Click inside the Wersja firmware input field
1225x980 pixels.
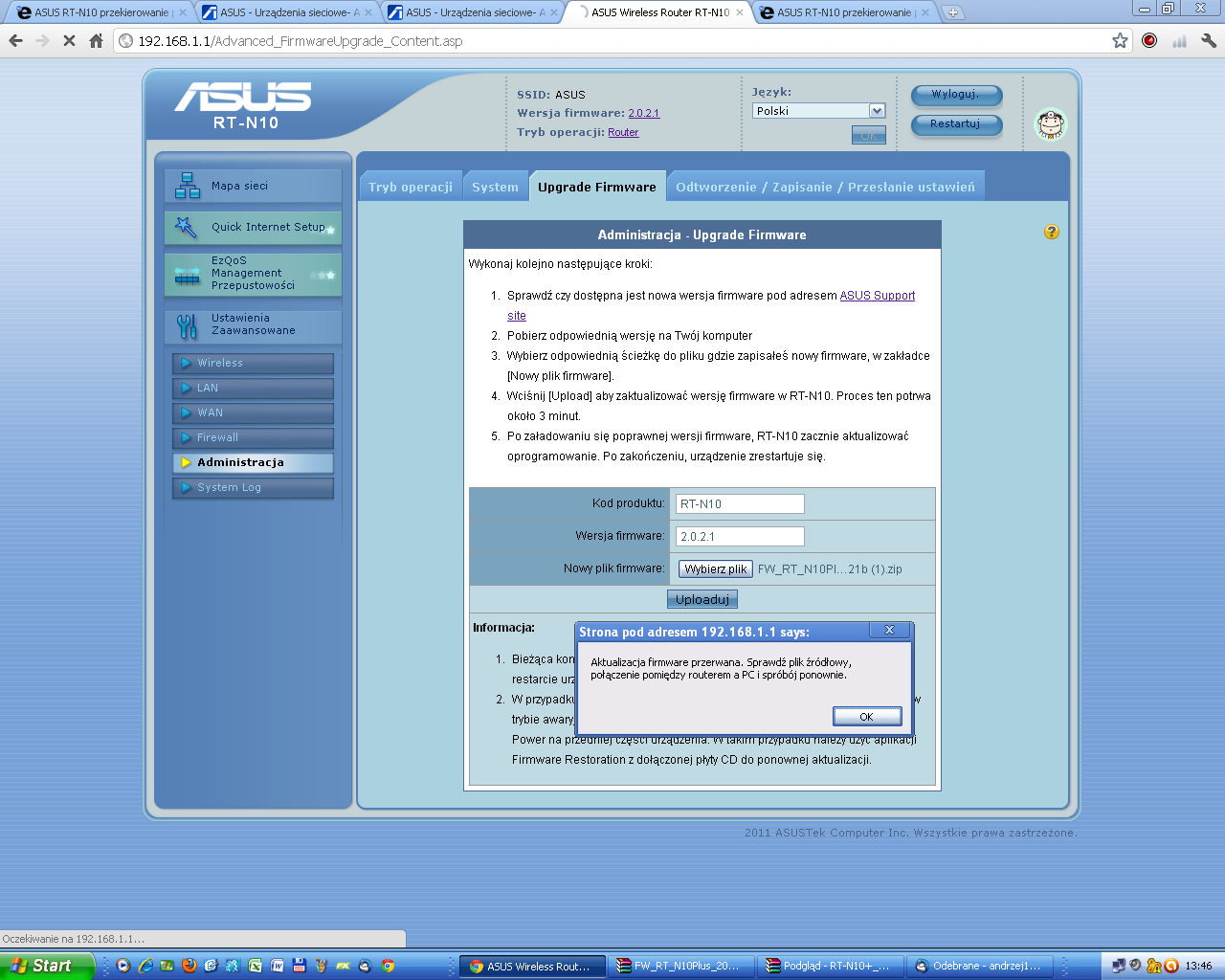tap(739, 536)
